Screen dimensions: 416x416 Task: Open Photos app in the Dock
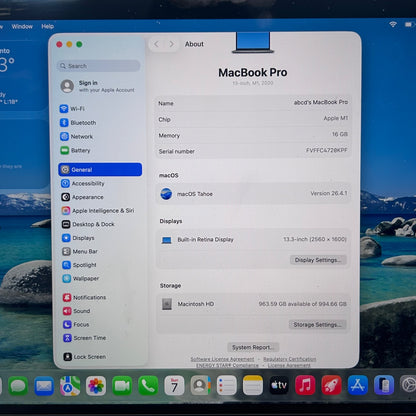96,386
